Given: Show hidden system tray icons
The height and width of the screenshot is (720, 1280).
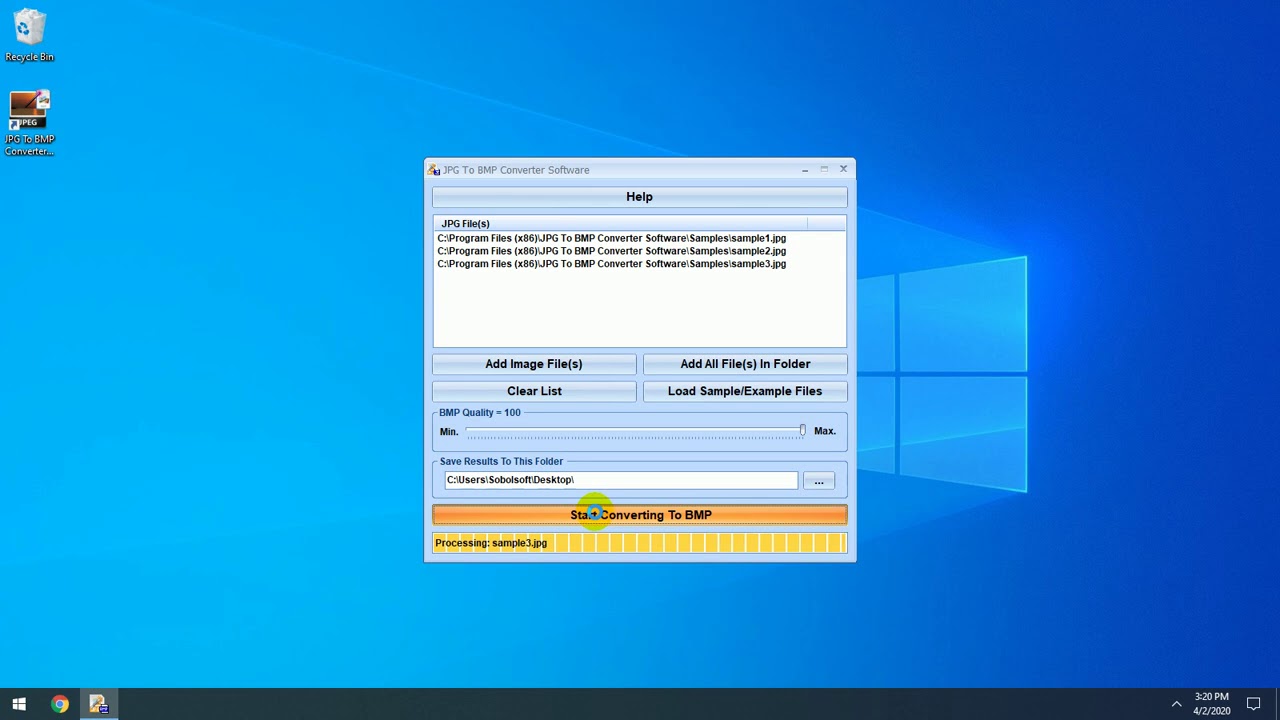Looking at the screenshot, I should point(1176,704).
